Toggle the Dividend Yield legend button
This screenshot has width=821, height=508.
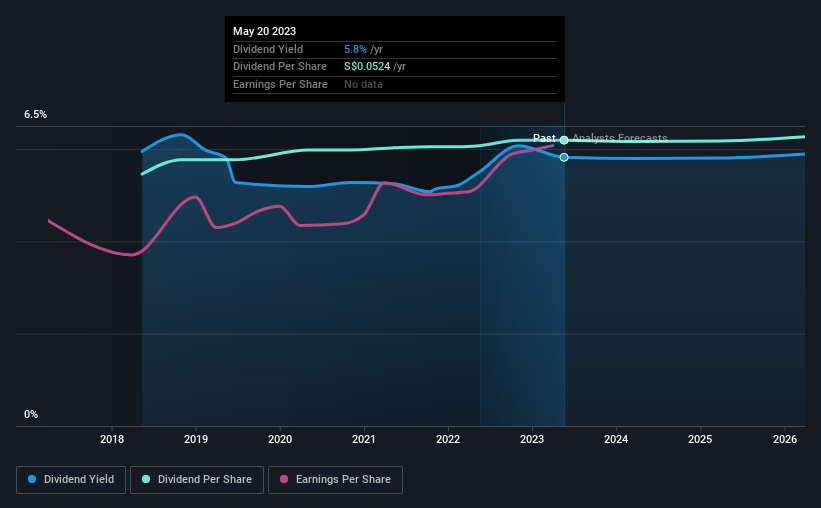click(x=71, y=480)
